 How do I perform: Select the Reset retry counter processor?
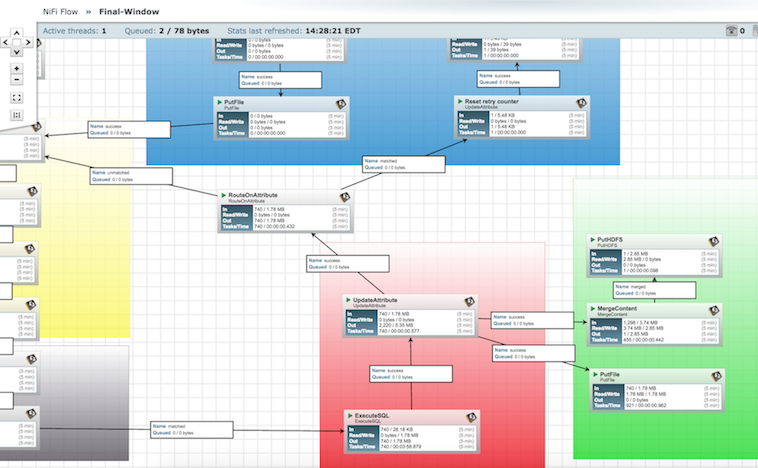522,117
